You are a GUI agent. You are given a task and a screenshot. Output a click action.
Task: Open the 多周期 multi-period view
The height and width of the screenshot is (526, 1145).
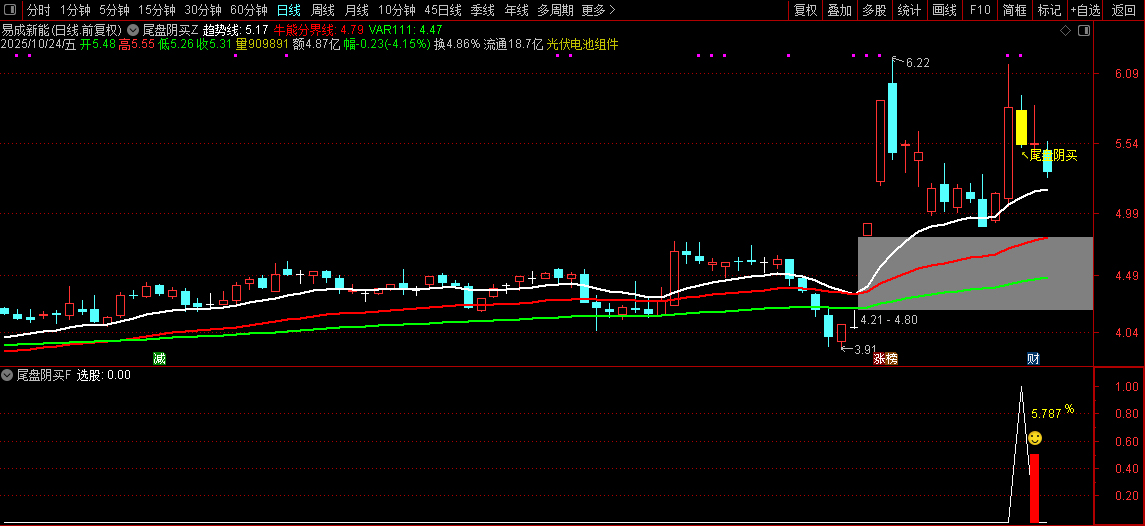[555, 10]
